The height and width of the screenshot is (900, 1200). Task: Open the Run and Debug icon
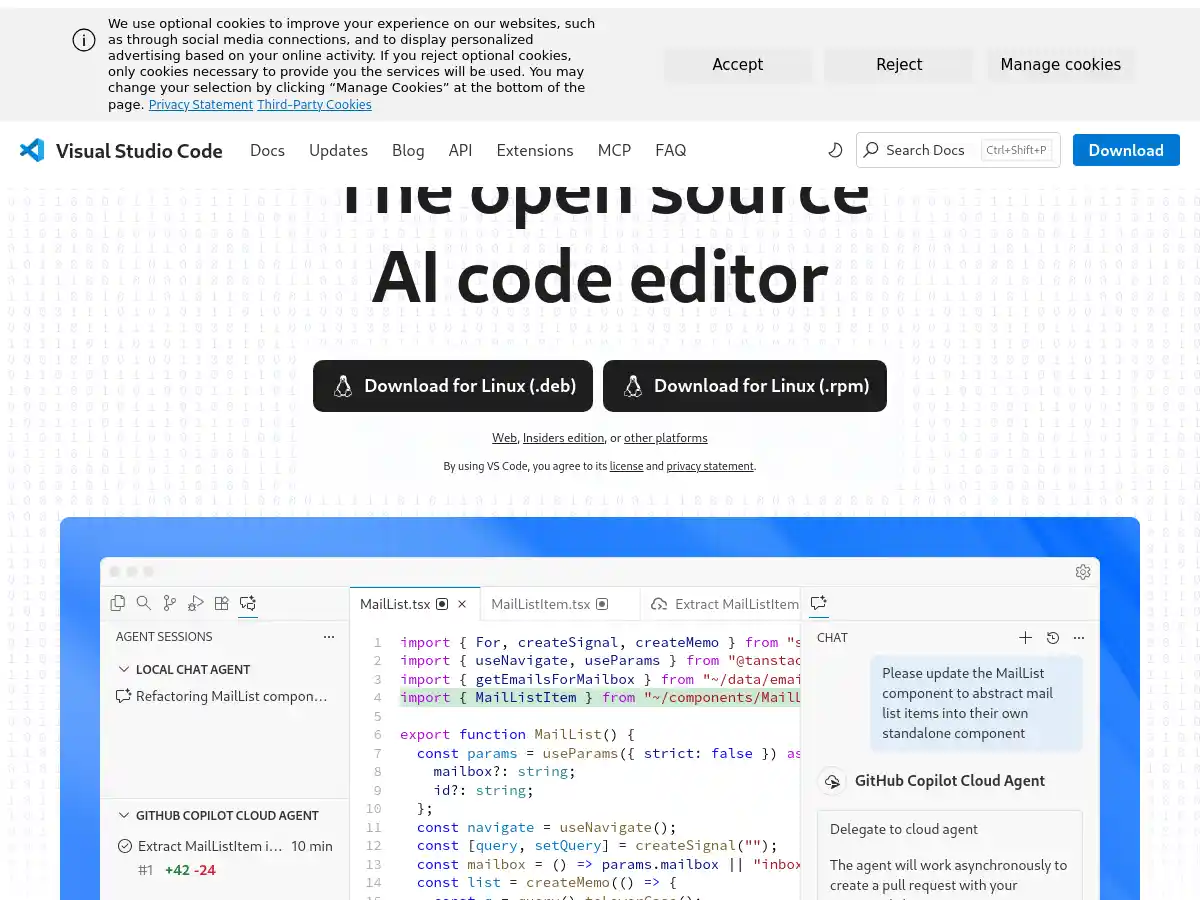(x=195, y=603)
